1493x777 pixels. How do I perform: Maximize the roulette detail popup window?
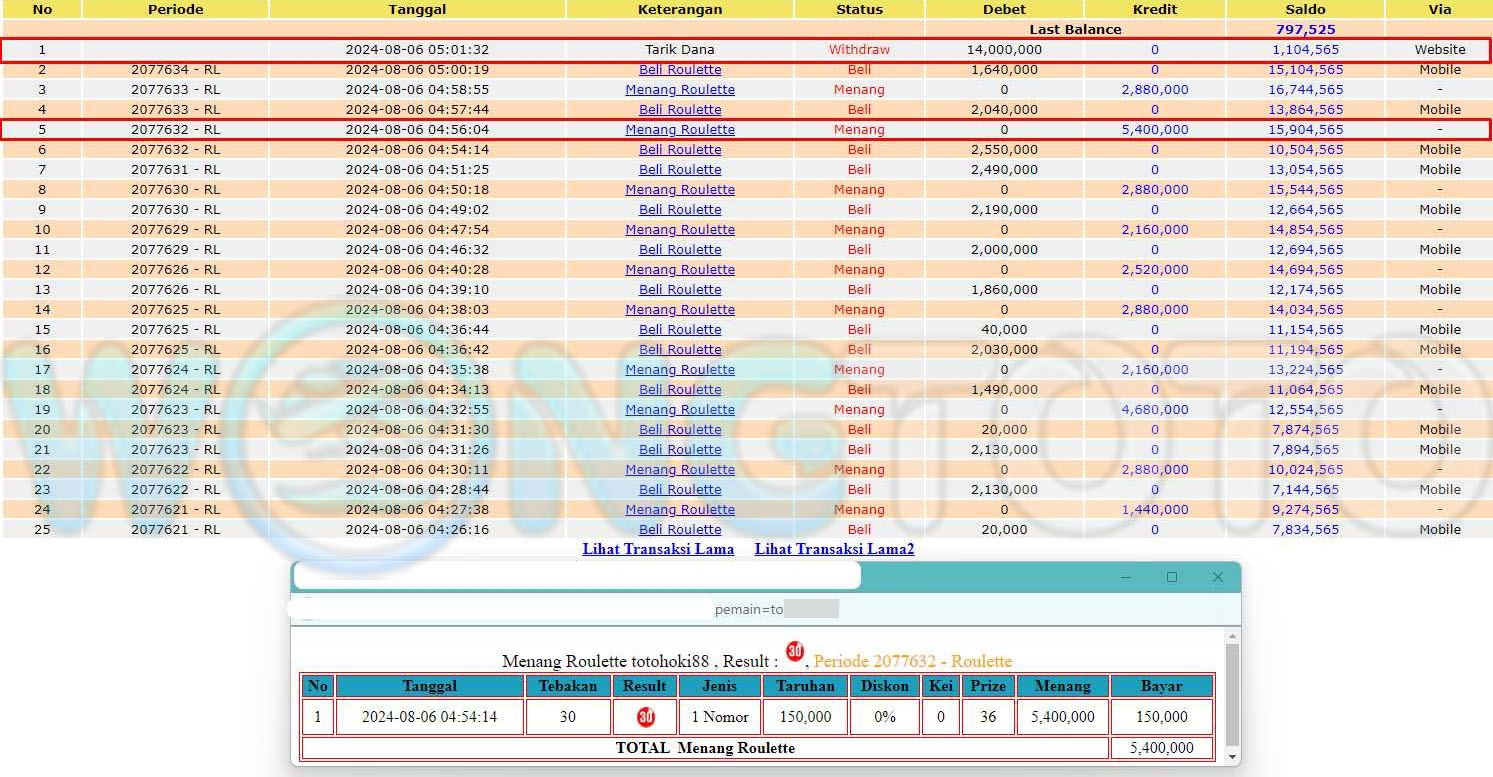point(1172,577)
